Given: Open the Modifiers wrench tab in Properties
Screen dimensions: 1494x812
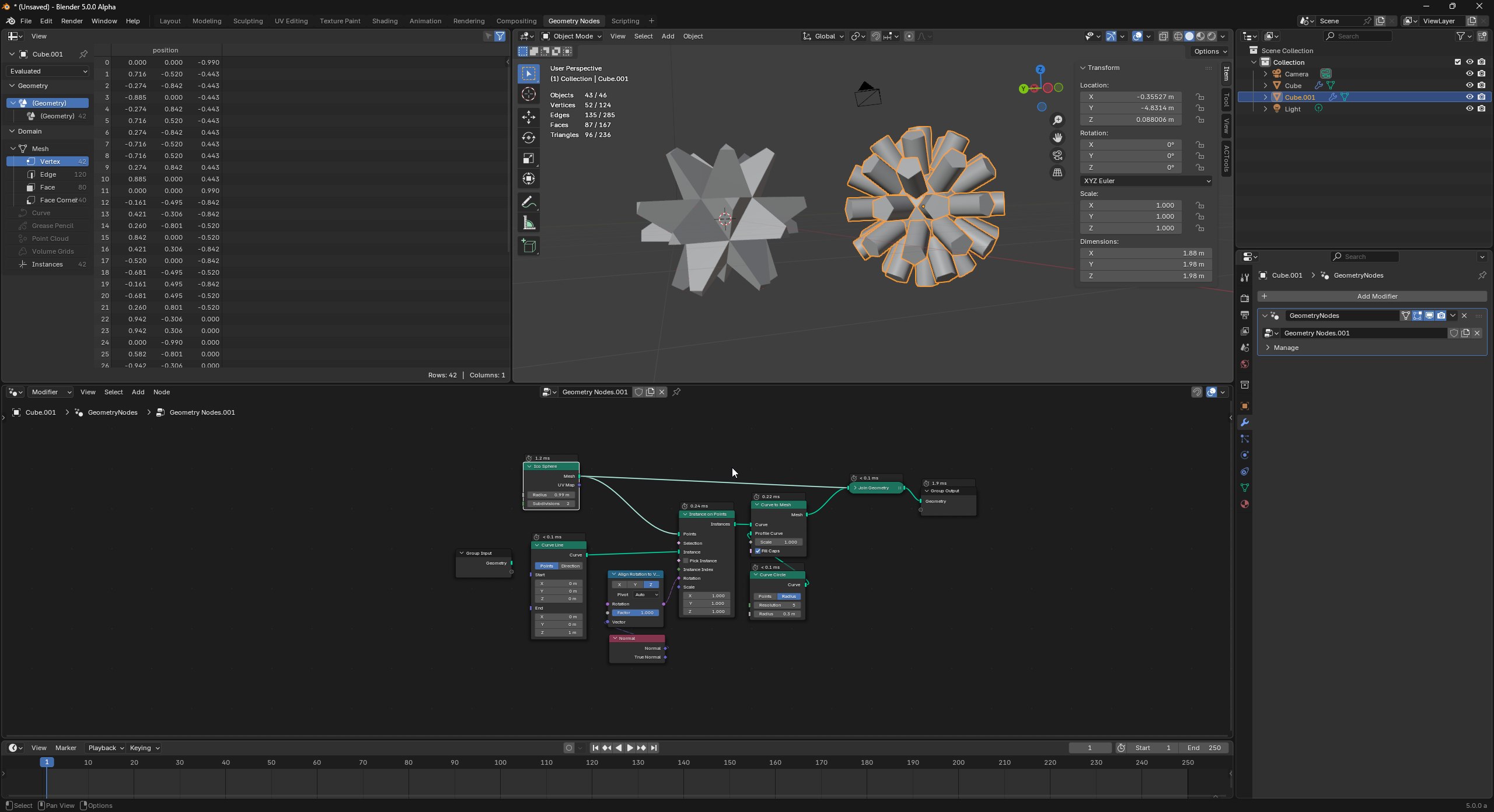Looking at the screenshot, I should pos(1245,422).
